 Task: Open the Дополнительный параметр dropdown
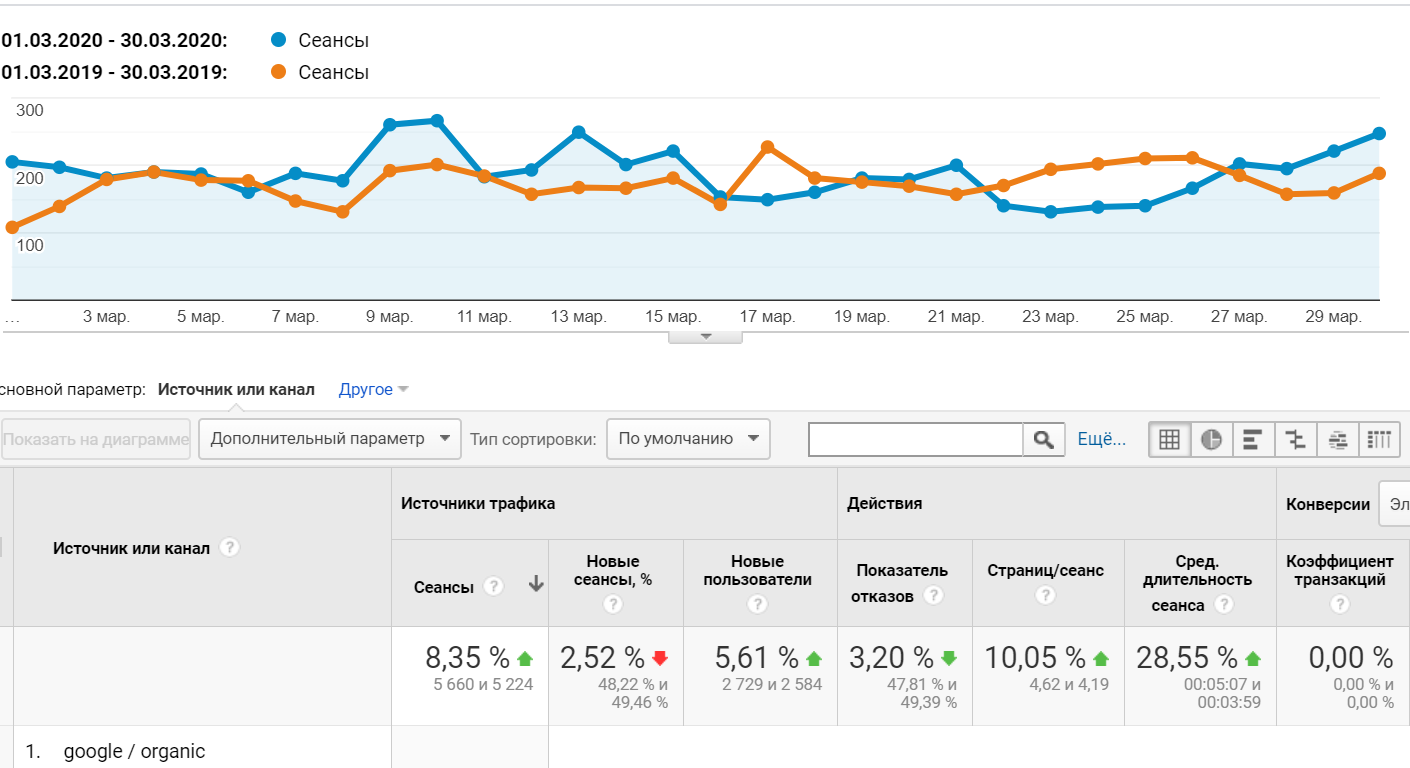[x=330, y=439]
